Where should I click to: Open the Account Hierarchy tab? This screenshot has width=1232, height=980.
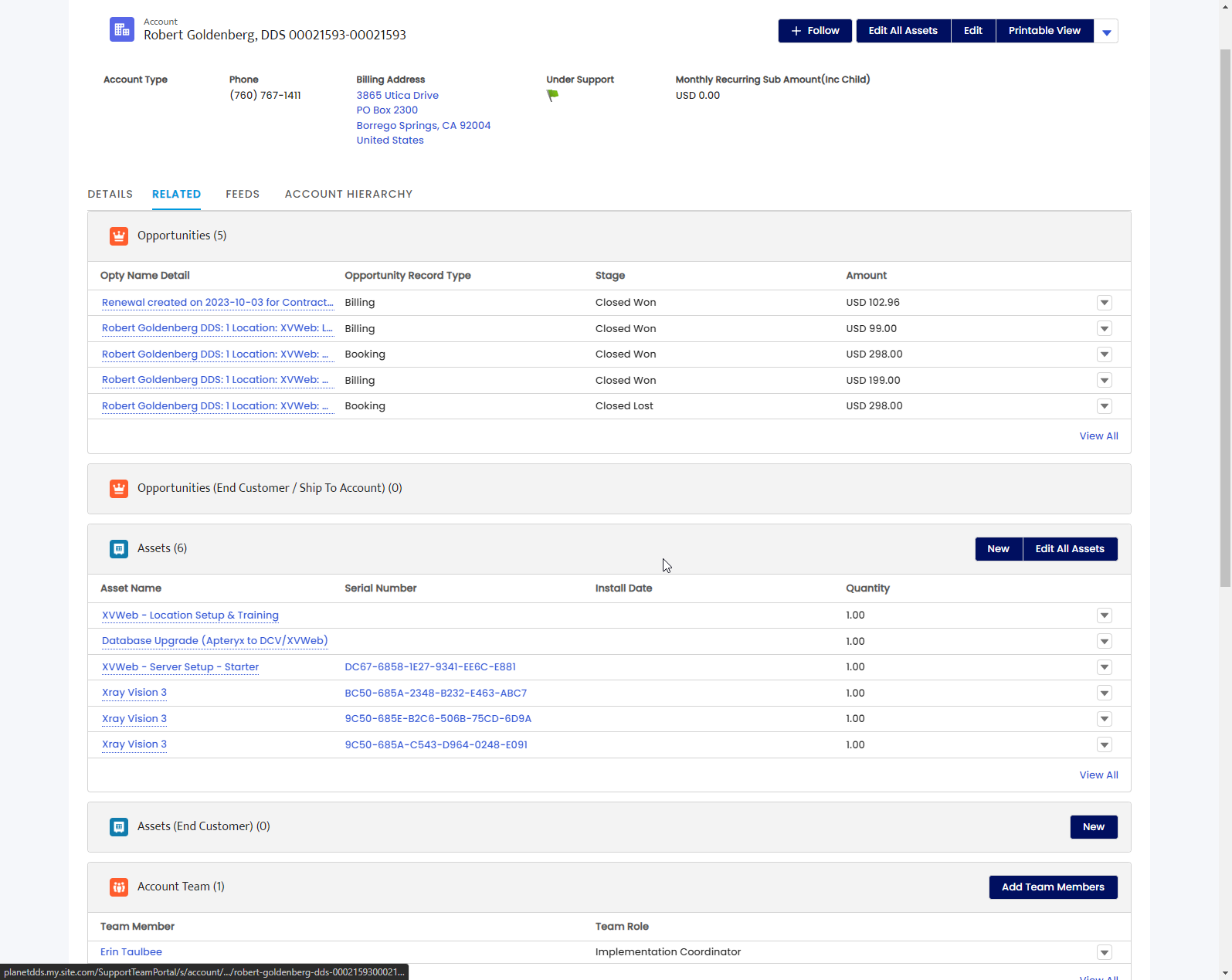click(349, 194)
